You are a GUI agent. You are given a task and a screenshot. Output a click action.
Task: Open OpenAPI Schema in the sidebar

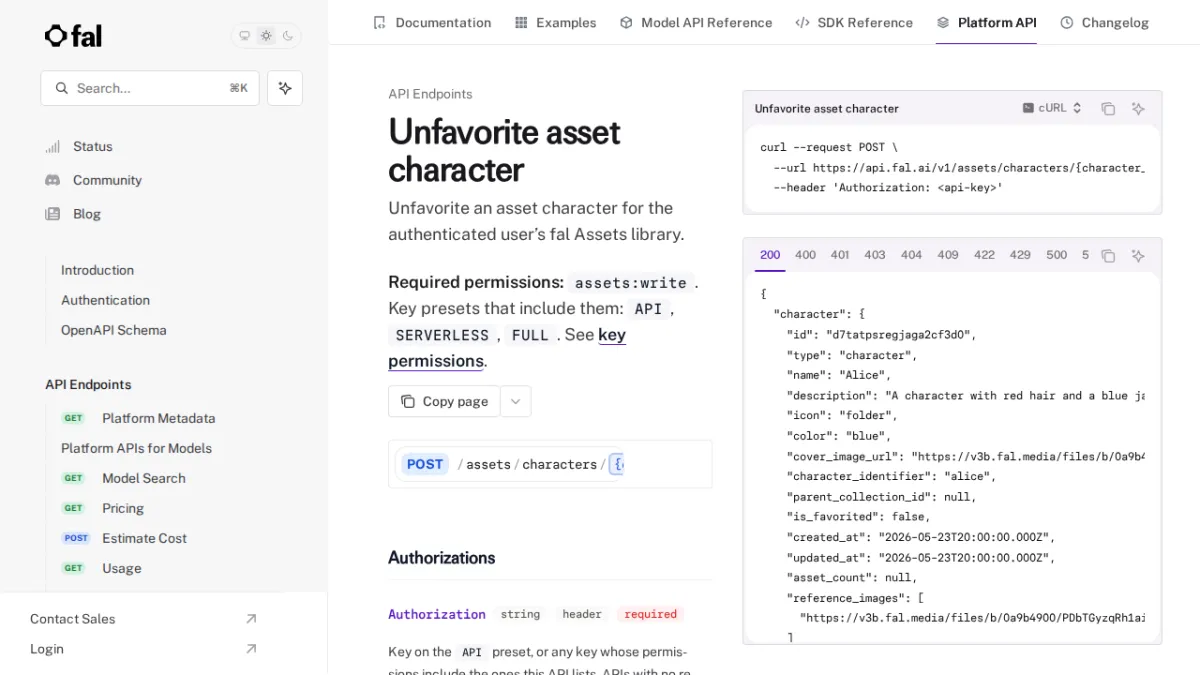point(113,330)
